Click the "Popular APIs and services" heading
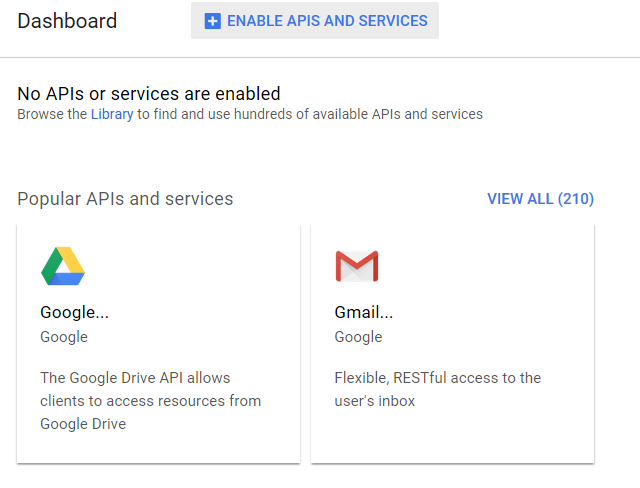The width and height of the screenshot is (640, 488). [125, 199]
